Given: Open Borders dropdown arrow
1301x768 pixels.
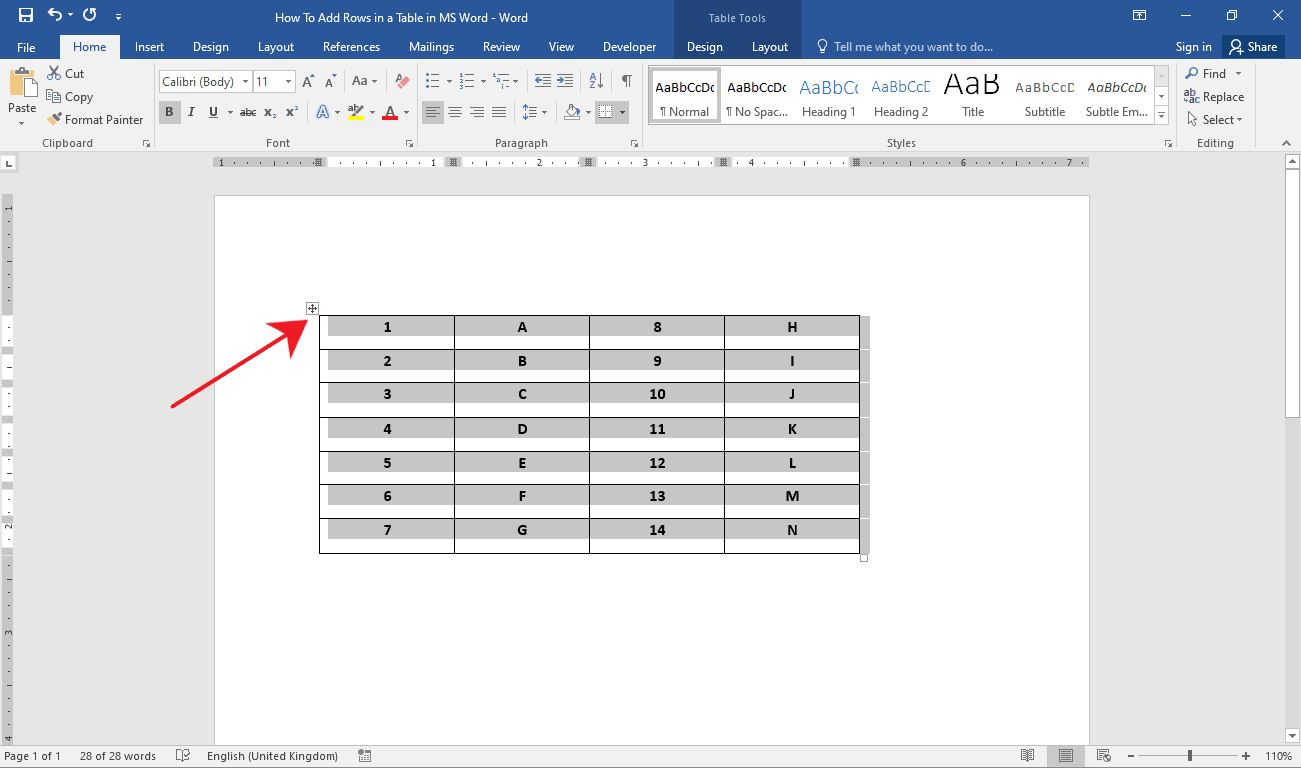Looking at the screenshot, I should 623,112.
